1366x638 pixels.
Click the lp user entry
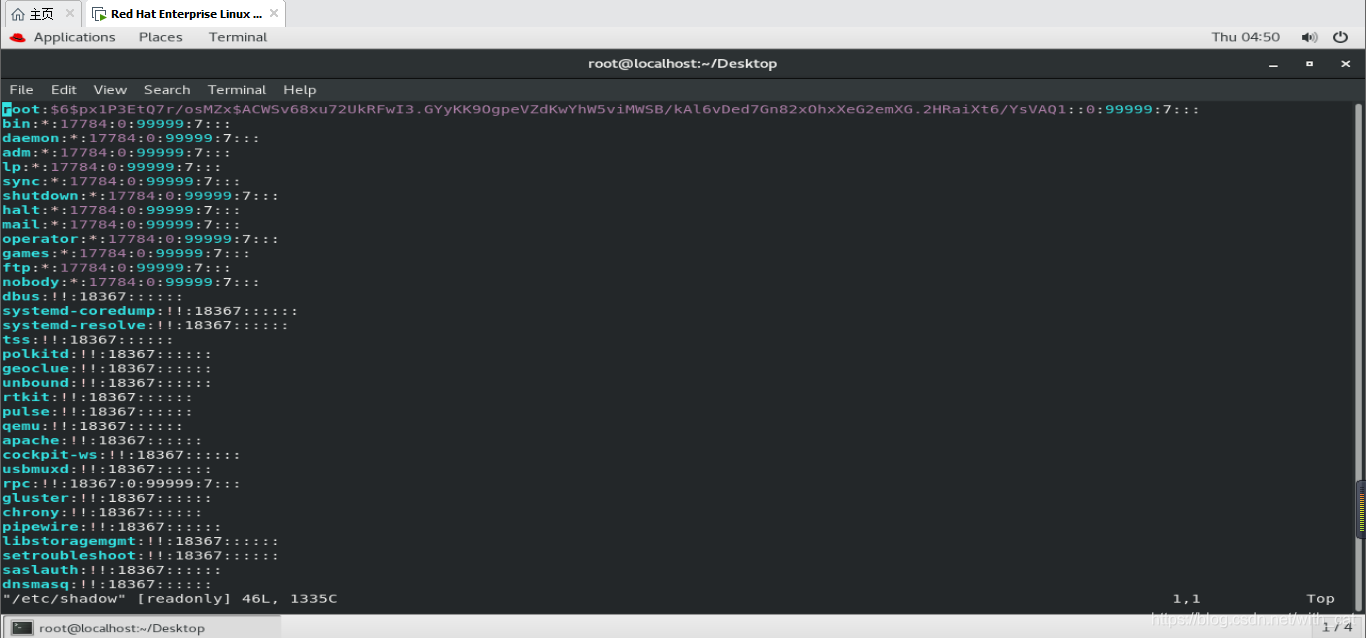pos(112,167)
